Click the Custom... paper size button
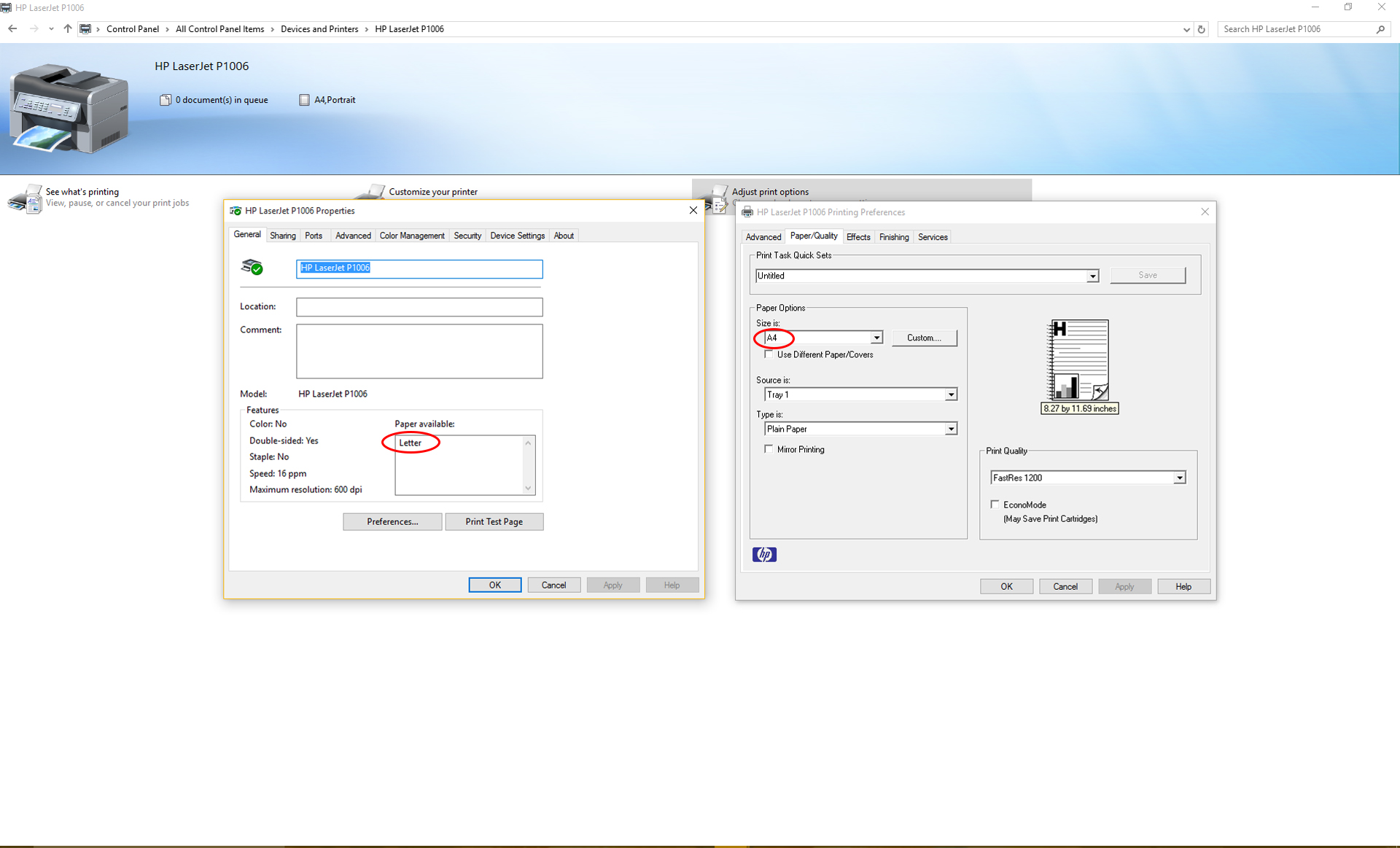 point(923,338)
